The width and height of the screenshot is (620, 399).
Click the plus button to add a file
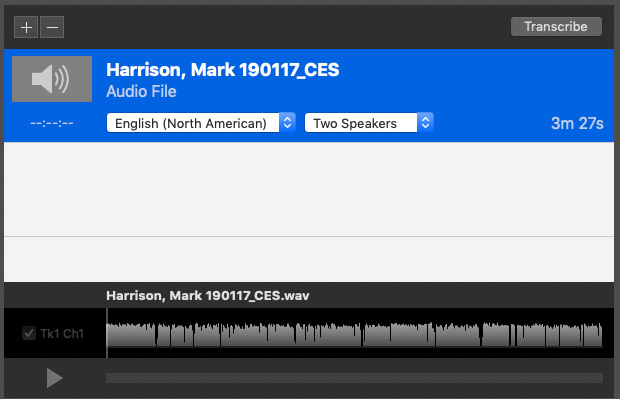[26, 27]
